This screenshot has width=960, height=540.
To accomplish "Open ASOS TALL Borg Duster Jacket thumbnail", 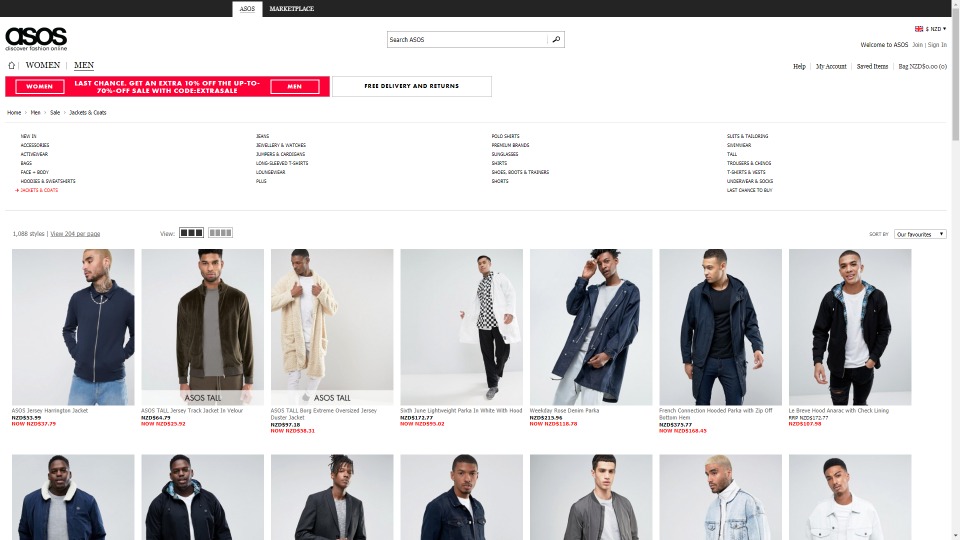I will point(332,327).
